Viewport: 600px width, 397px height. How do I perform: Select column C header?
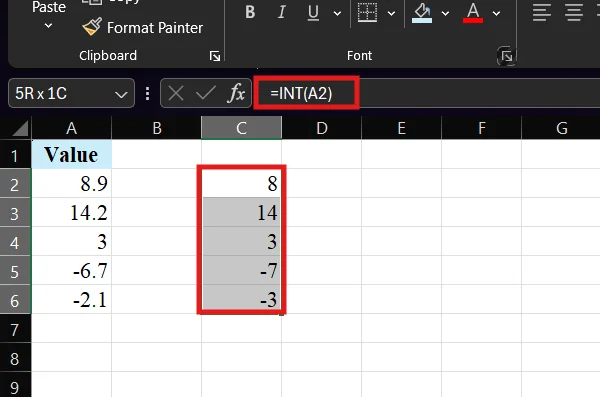(241, 128)
